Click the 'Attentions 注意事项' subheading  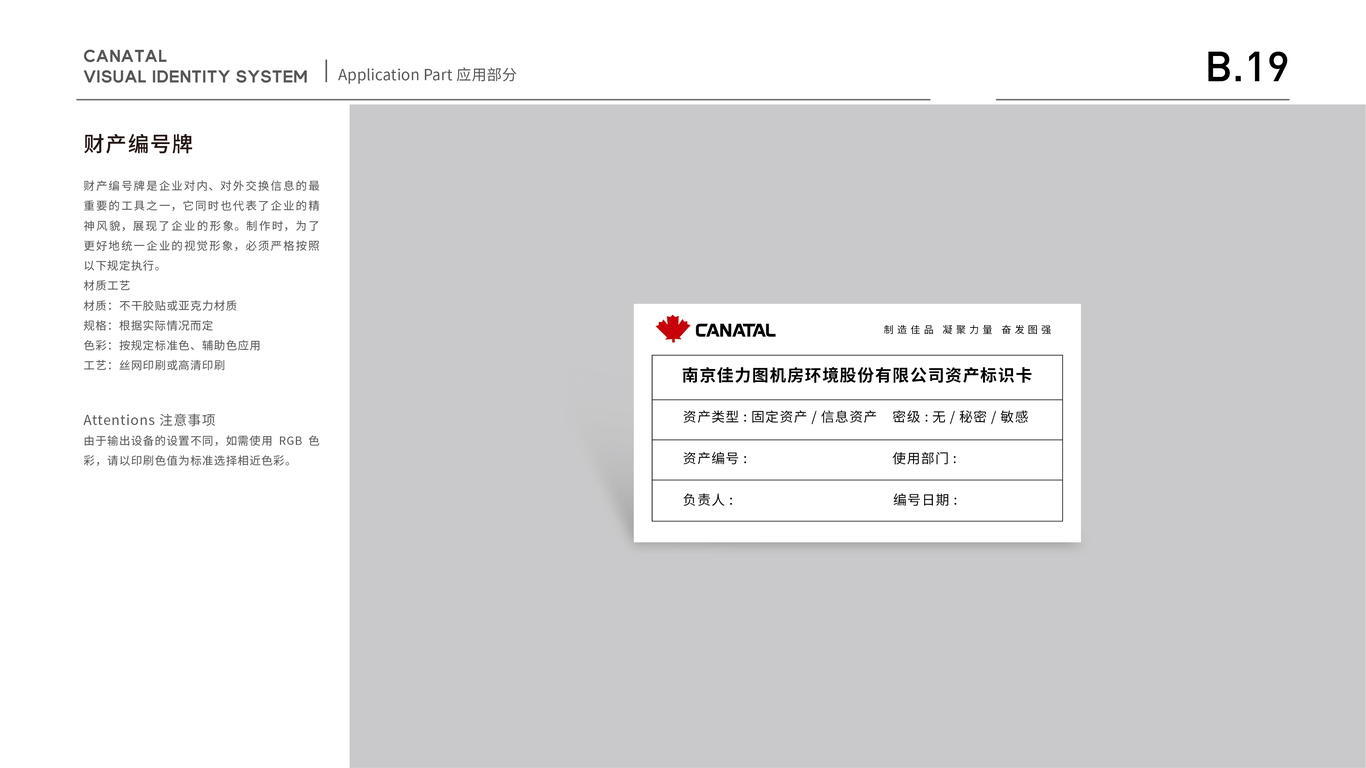coord(149,420)
